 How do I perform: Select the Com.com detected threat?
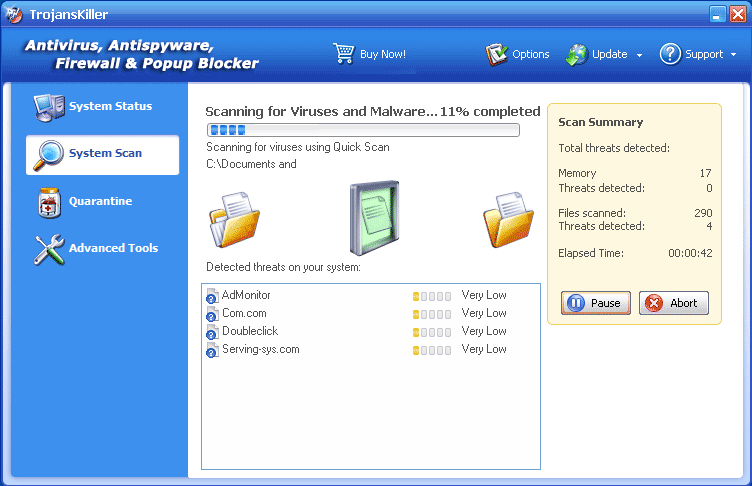pos(244,313)
